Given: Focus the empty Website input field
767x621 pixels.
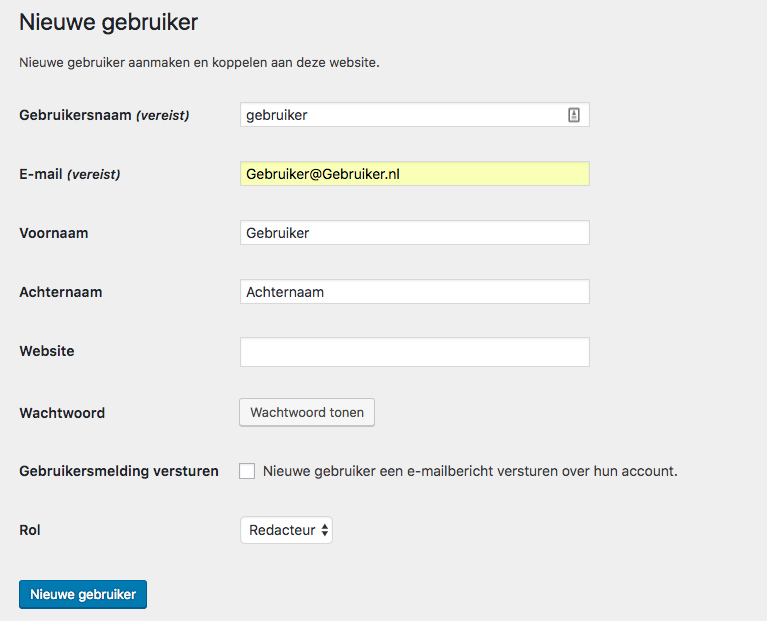Looking at the screenshot, I should click(x=414, y=352).
